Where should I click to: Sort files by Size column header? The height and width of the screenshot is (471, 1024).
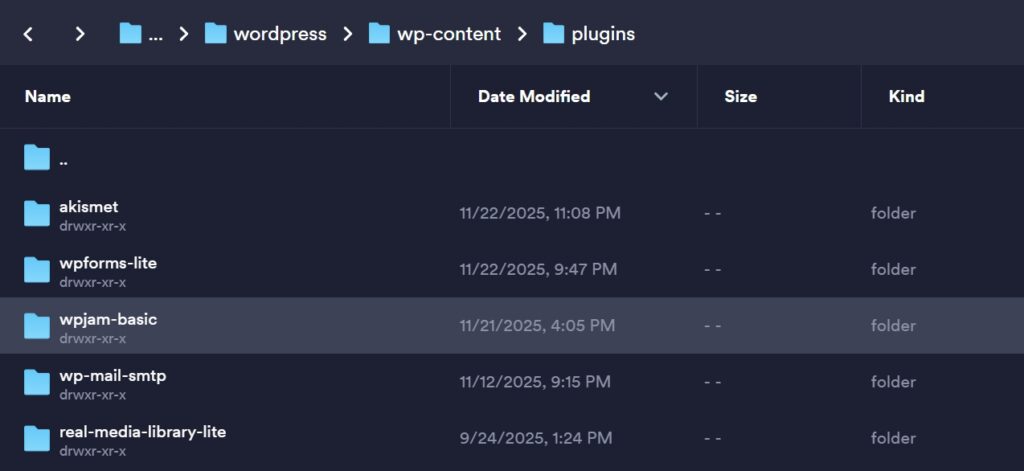point(740,97)
